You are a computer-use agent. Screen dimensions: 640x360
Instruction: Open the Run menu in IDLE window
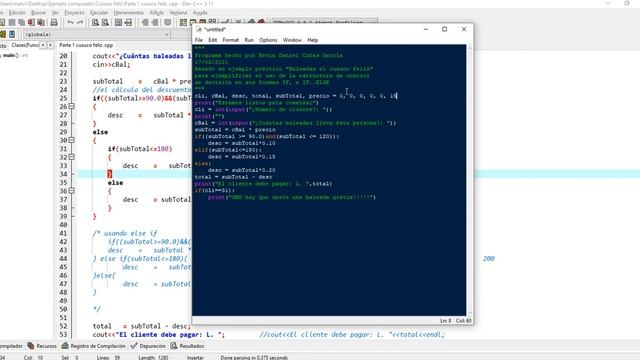[x=249, y=40]
